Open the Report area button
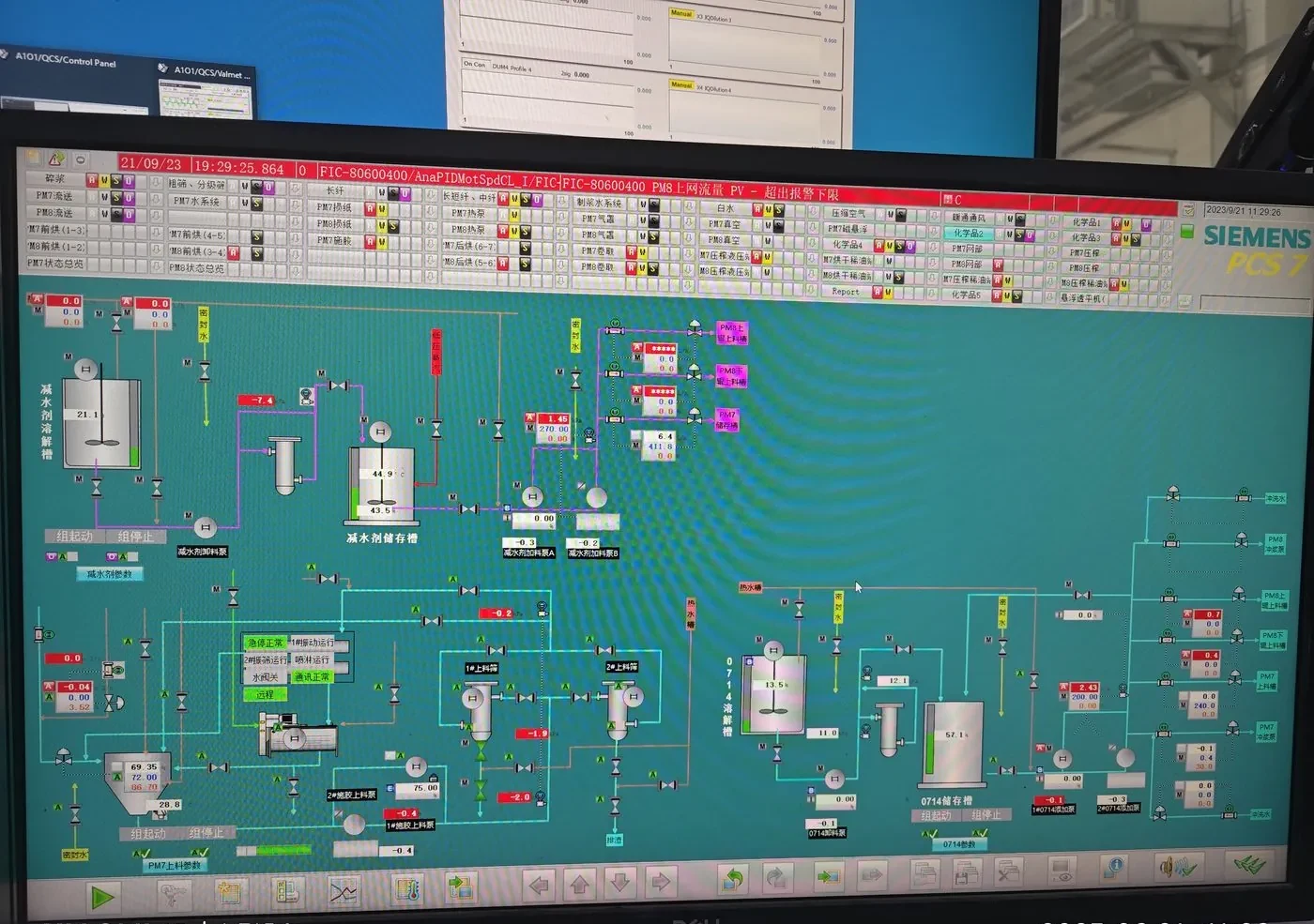The image size is (1314, 924). (x=846, y=292)
